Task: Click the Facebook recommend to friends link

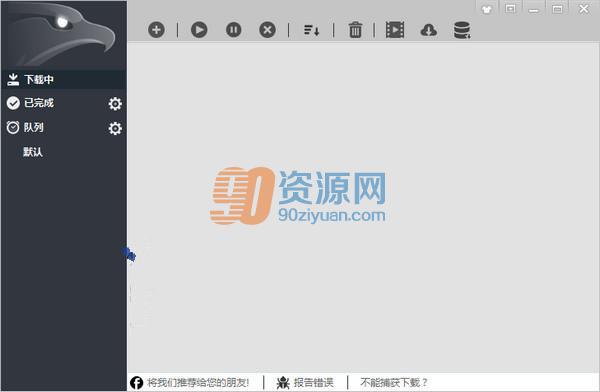Action: point(190,382)
